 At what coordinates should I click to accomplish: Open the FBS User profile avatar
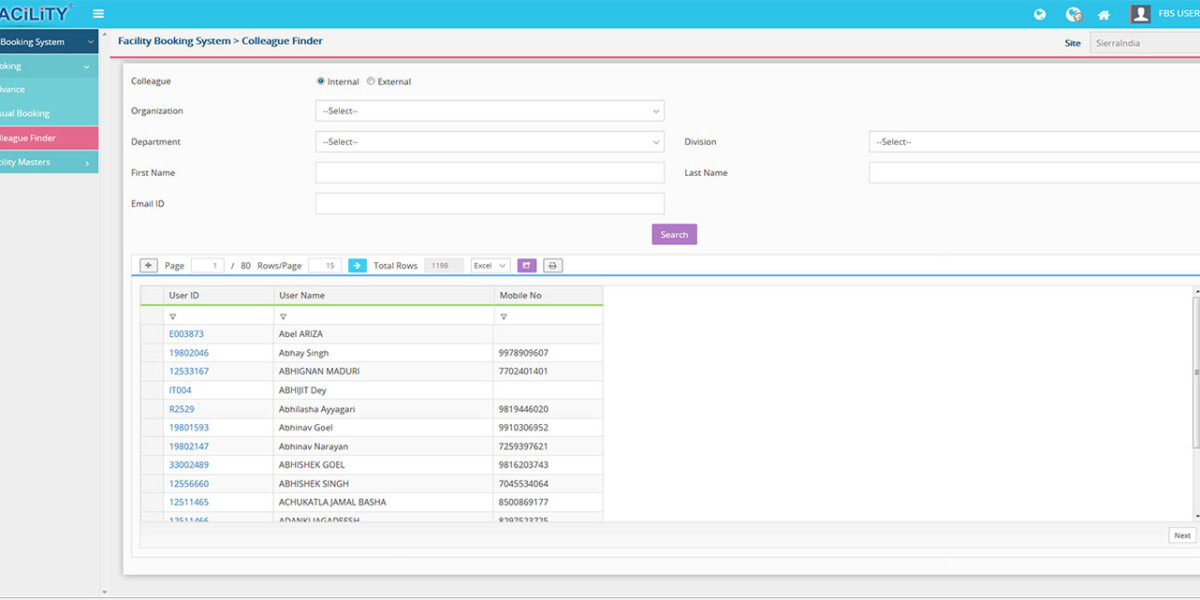[x=1140, y=14]
